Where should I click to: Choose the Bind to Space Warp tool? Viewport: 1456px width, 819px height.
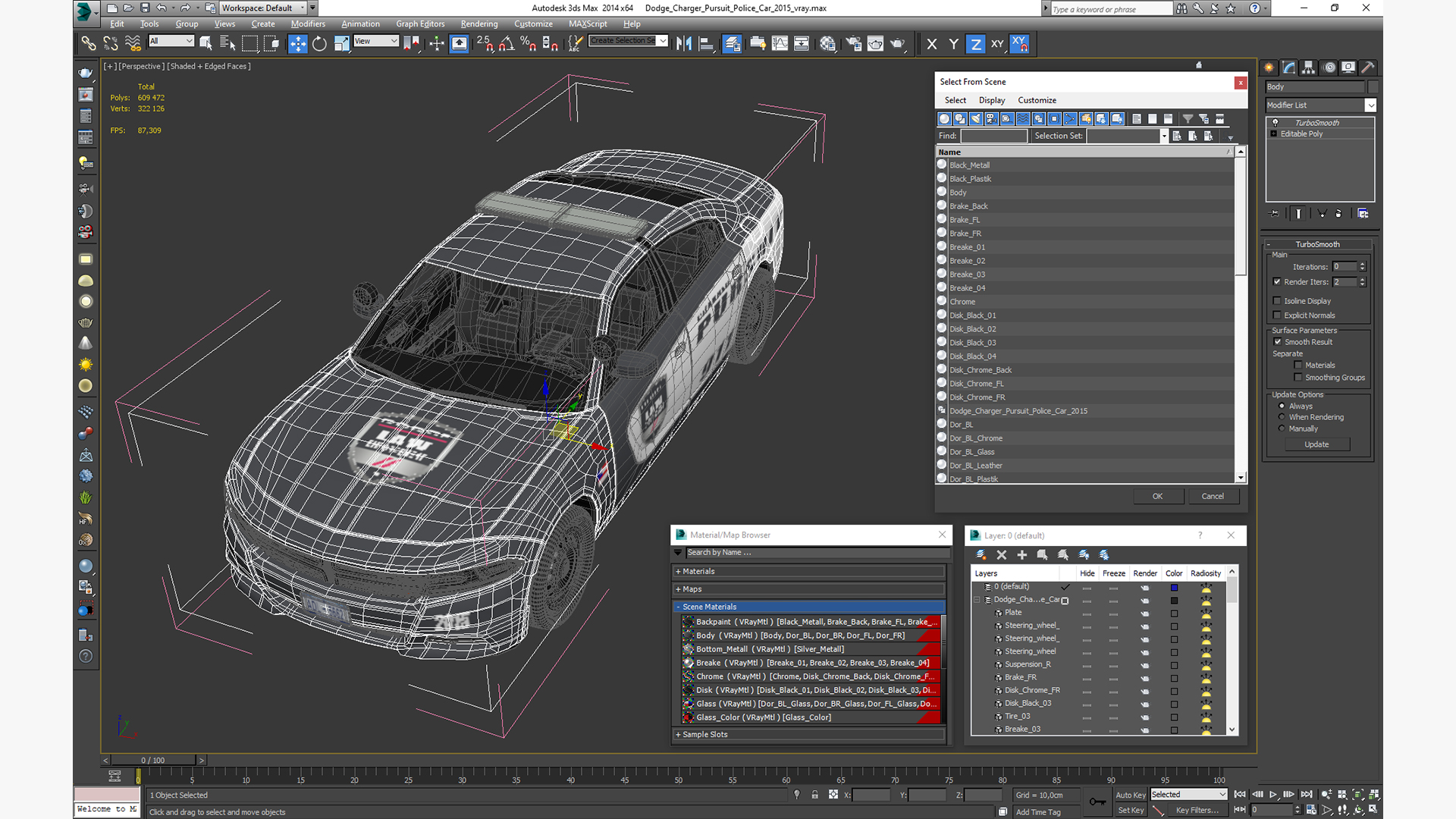coord(133,44)
